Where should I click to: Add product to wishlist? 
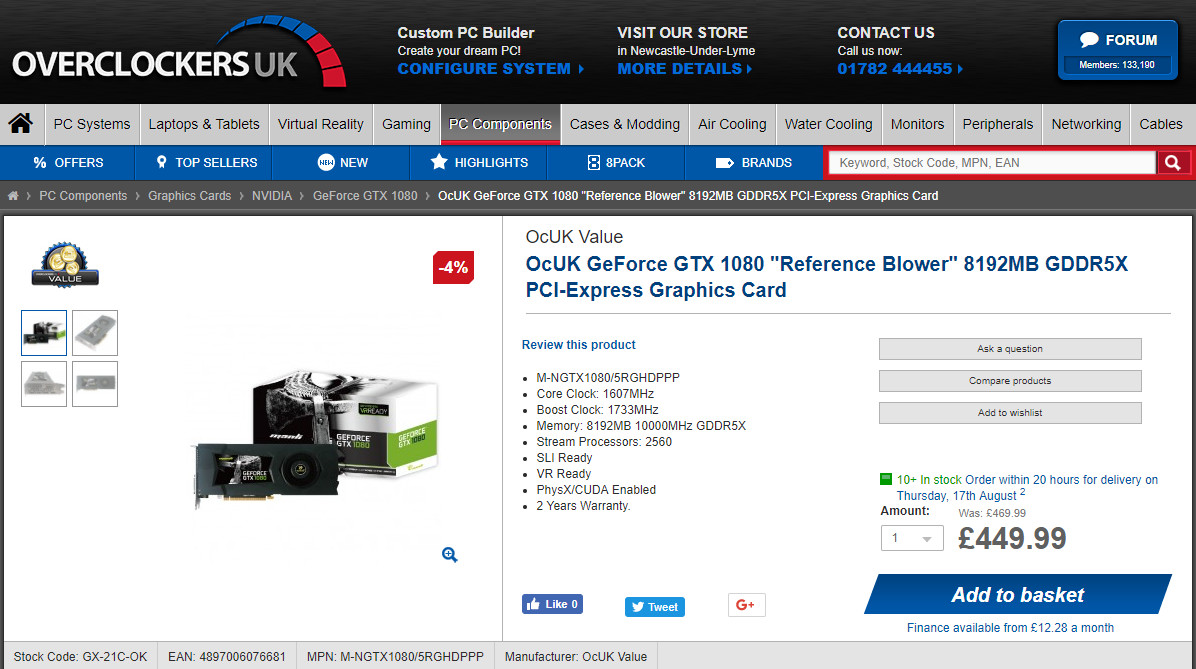click(x=1010, y=413)
